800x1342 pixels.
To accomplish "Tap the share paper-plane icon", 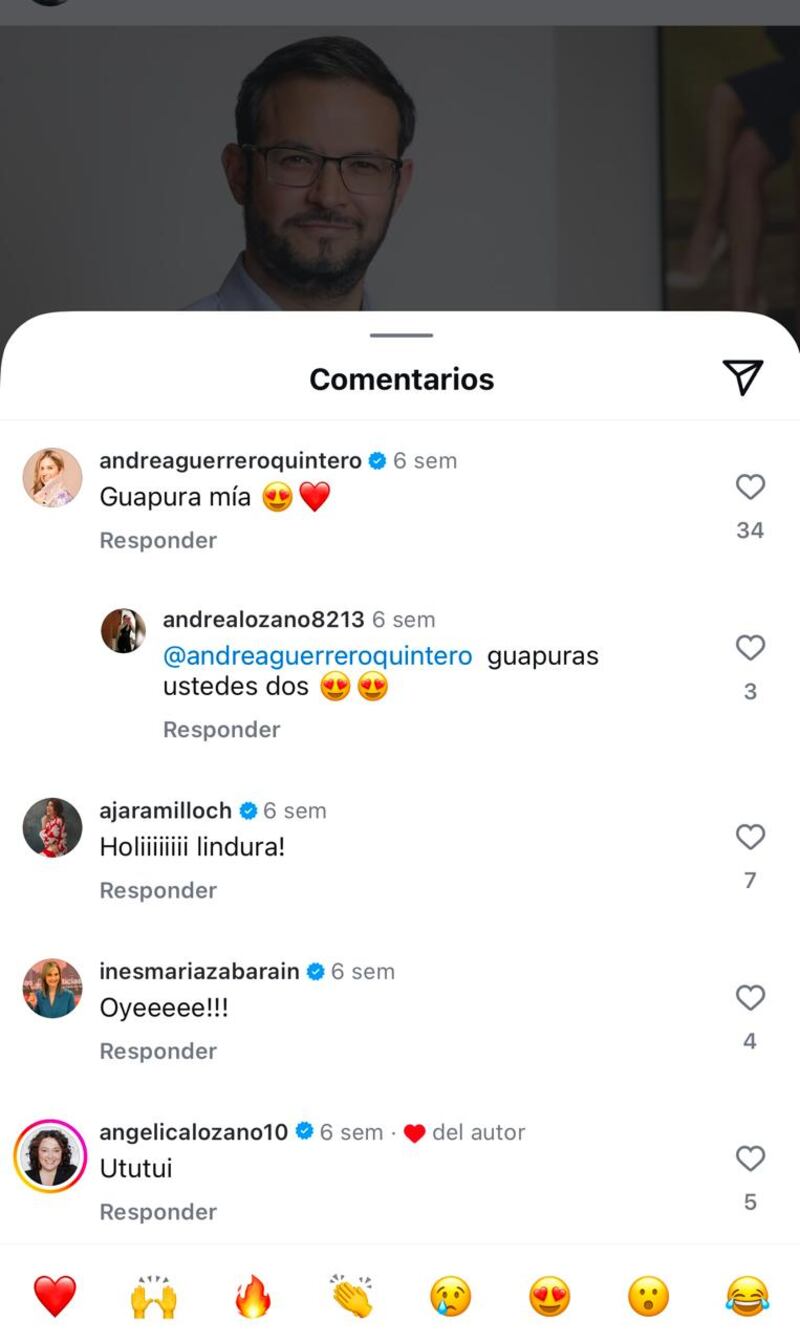I will 742,377.
